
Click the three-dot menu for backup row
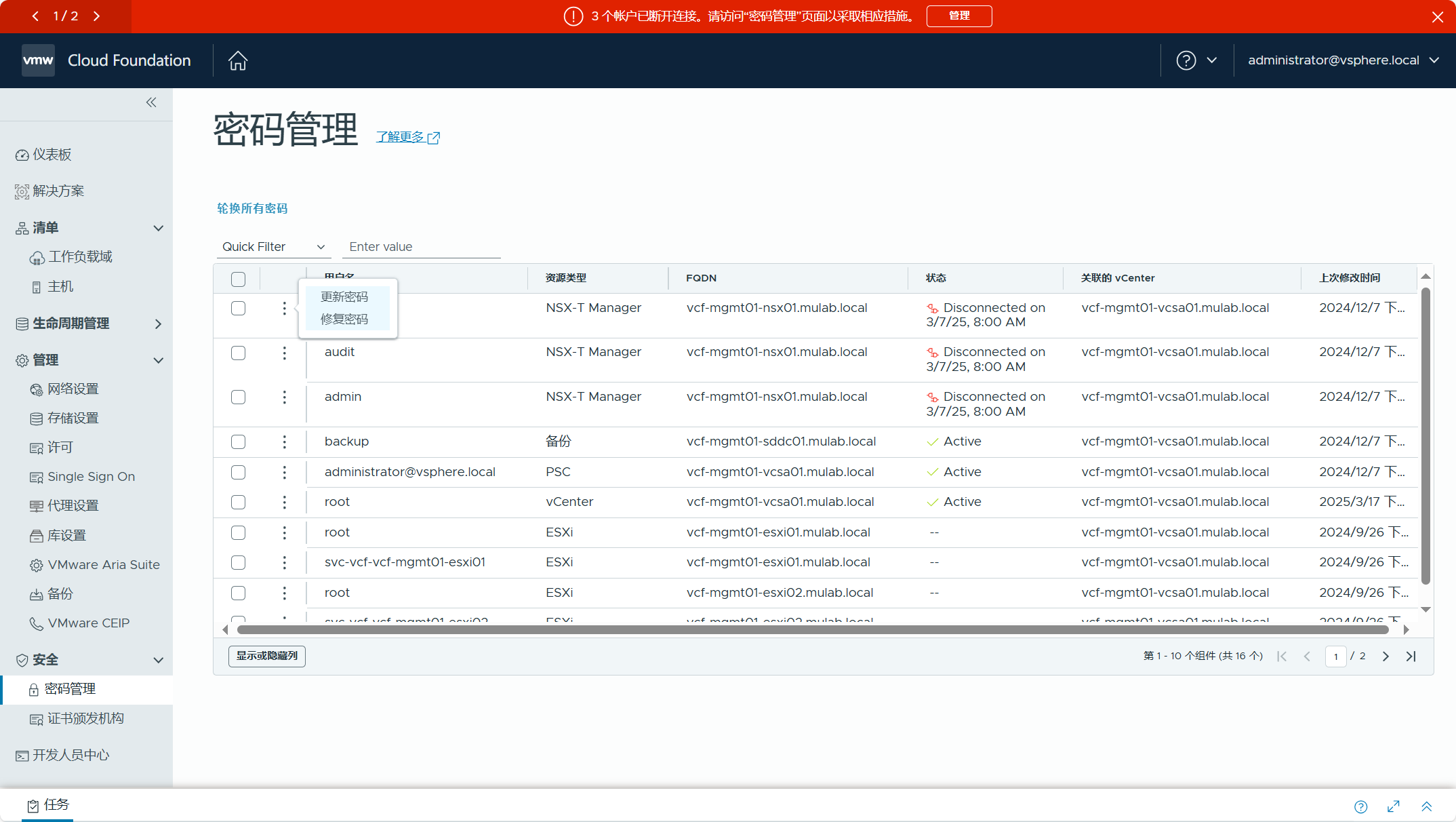click(284, 442)
